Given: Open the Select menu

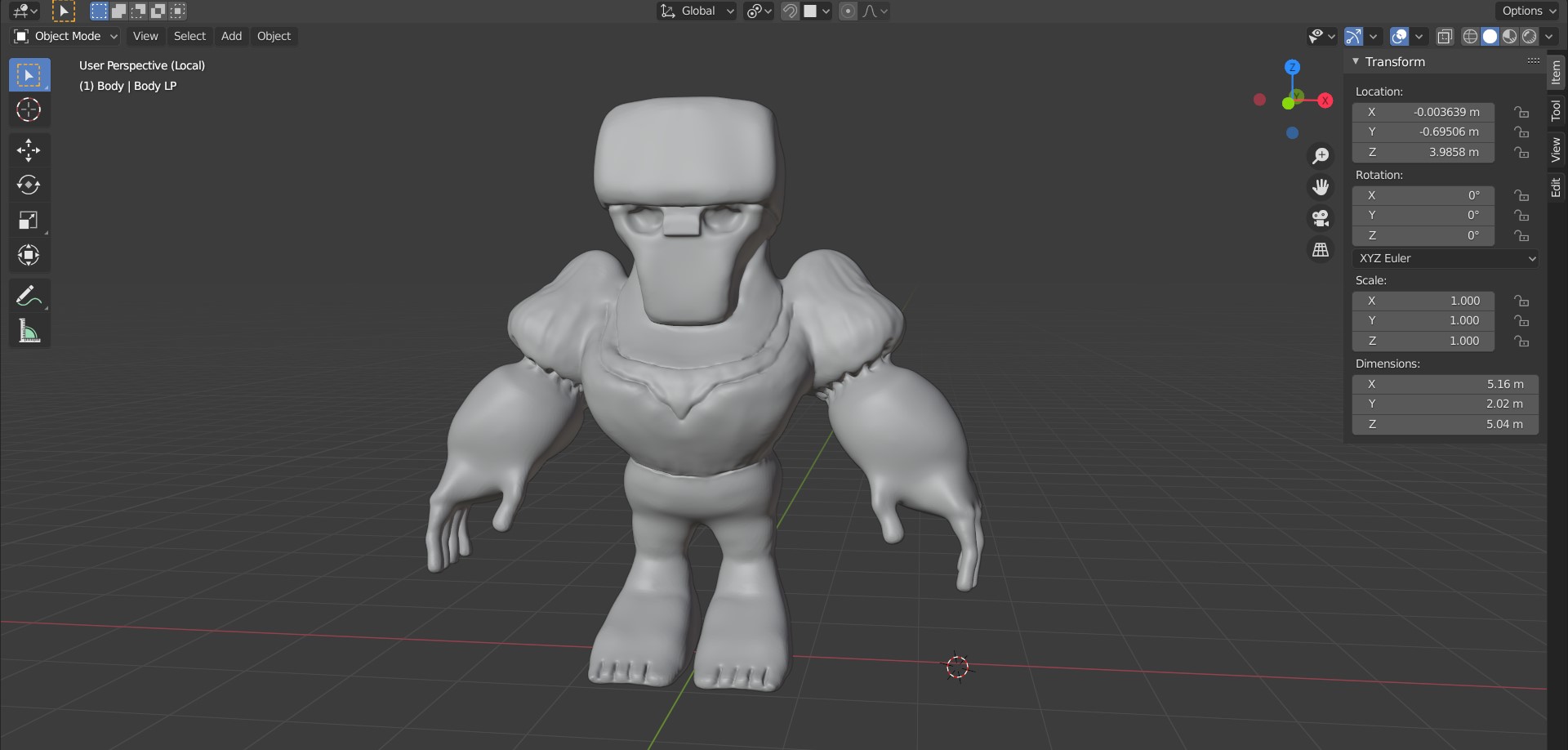Looking at the screenshot, I should tap(189, 36).
